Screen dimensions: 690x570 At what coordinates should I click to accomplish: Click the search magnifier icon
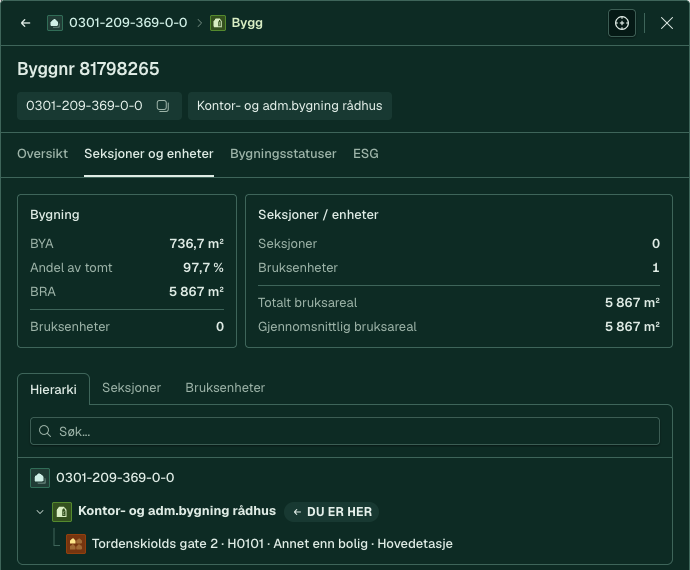(x=44, y=431)
